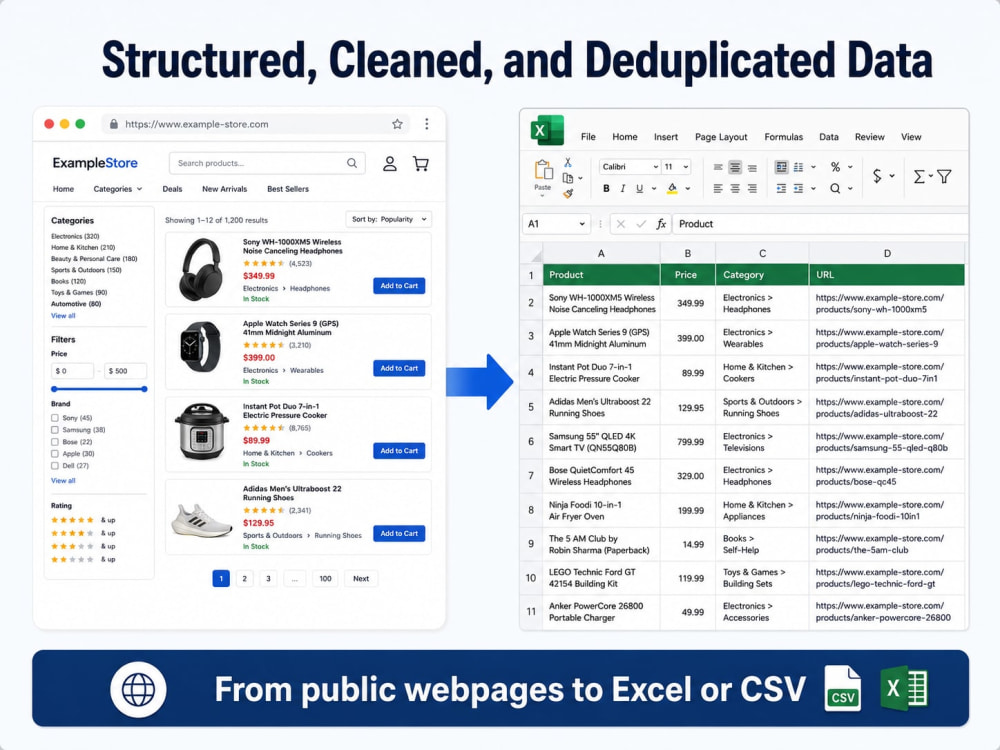Screen dimensions: 1000x750
Task: Click the Cut scissors icon
Action: [x=568, y=163]
